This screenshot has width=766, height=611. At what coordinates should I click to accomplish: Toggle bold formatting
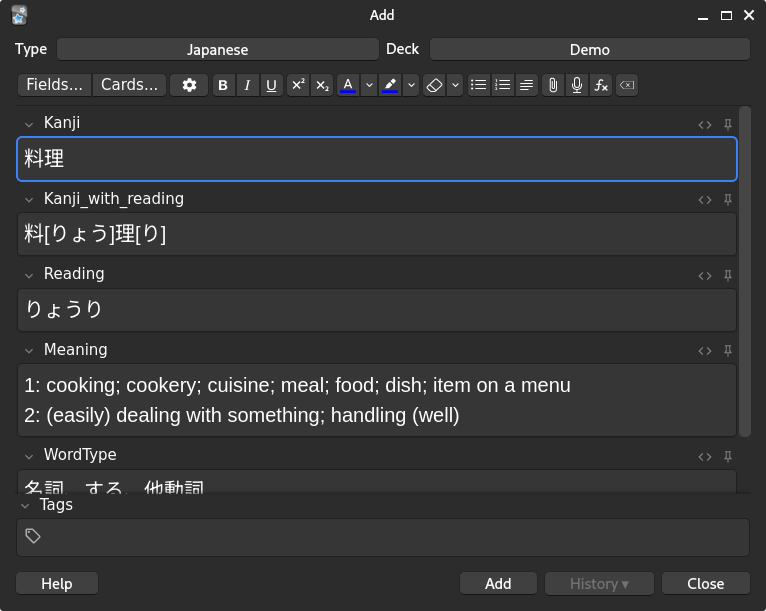223,86
